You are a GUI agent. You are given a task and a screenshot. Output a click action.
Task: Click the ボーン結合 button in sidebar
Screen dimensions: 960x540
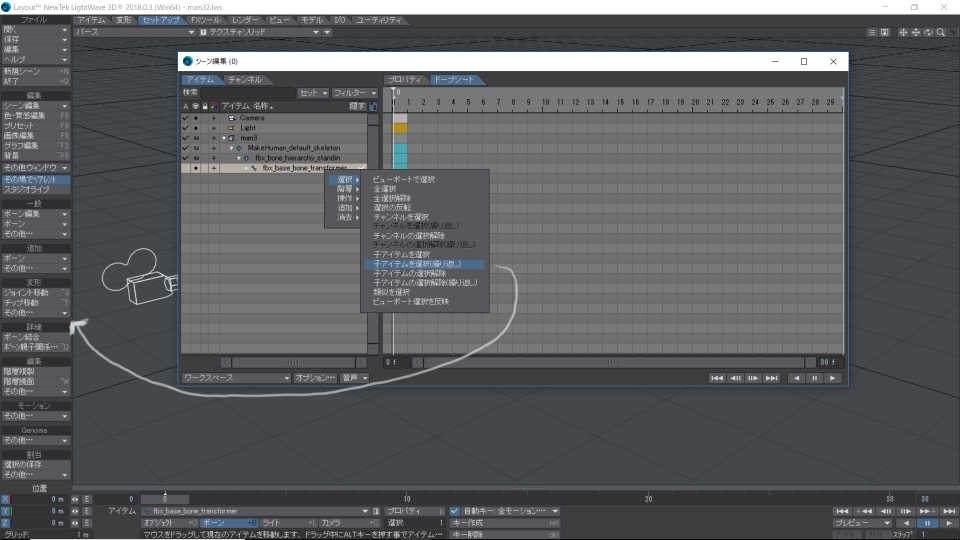click(36, 337)
